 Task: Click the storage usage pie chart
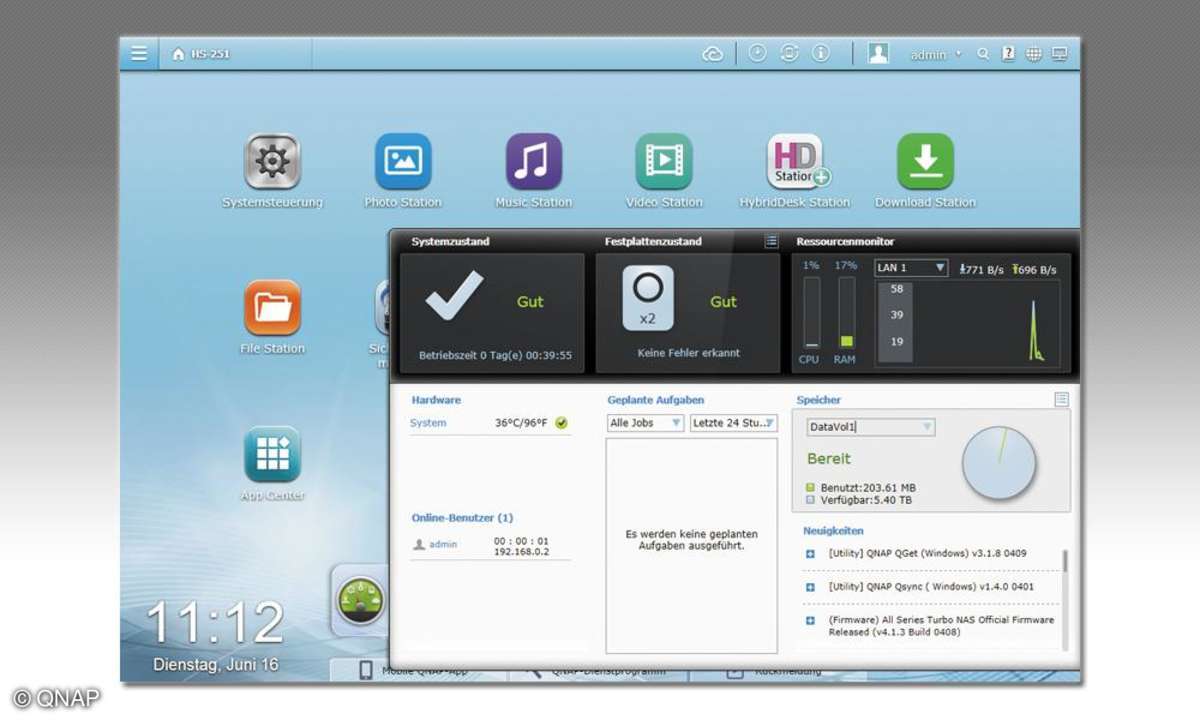coord(999,464)
